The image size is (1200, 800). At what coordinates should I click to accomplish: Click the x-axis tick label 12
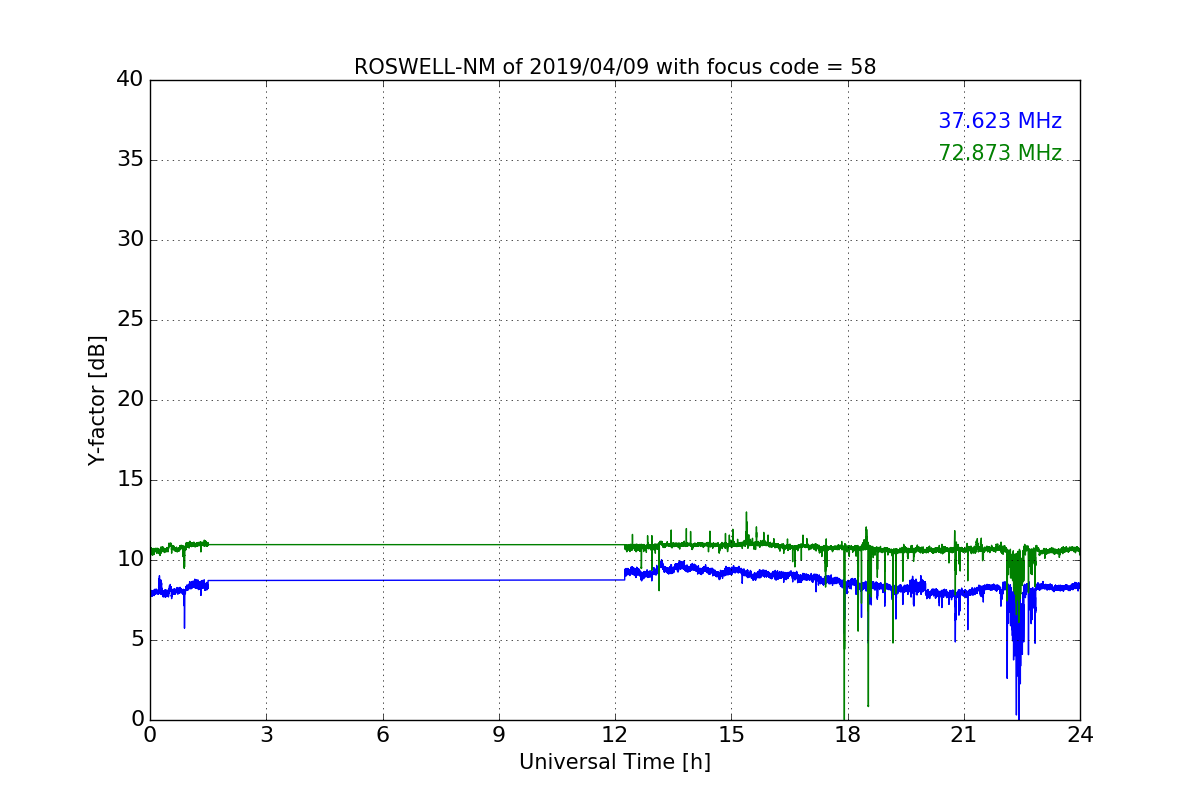615,735
